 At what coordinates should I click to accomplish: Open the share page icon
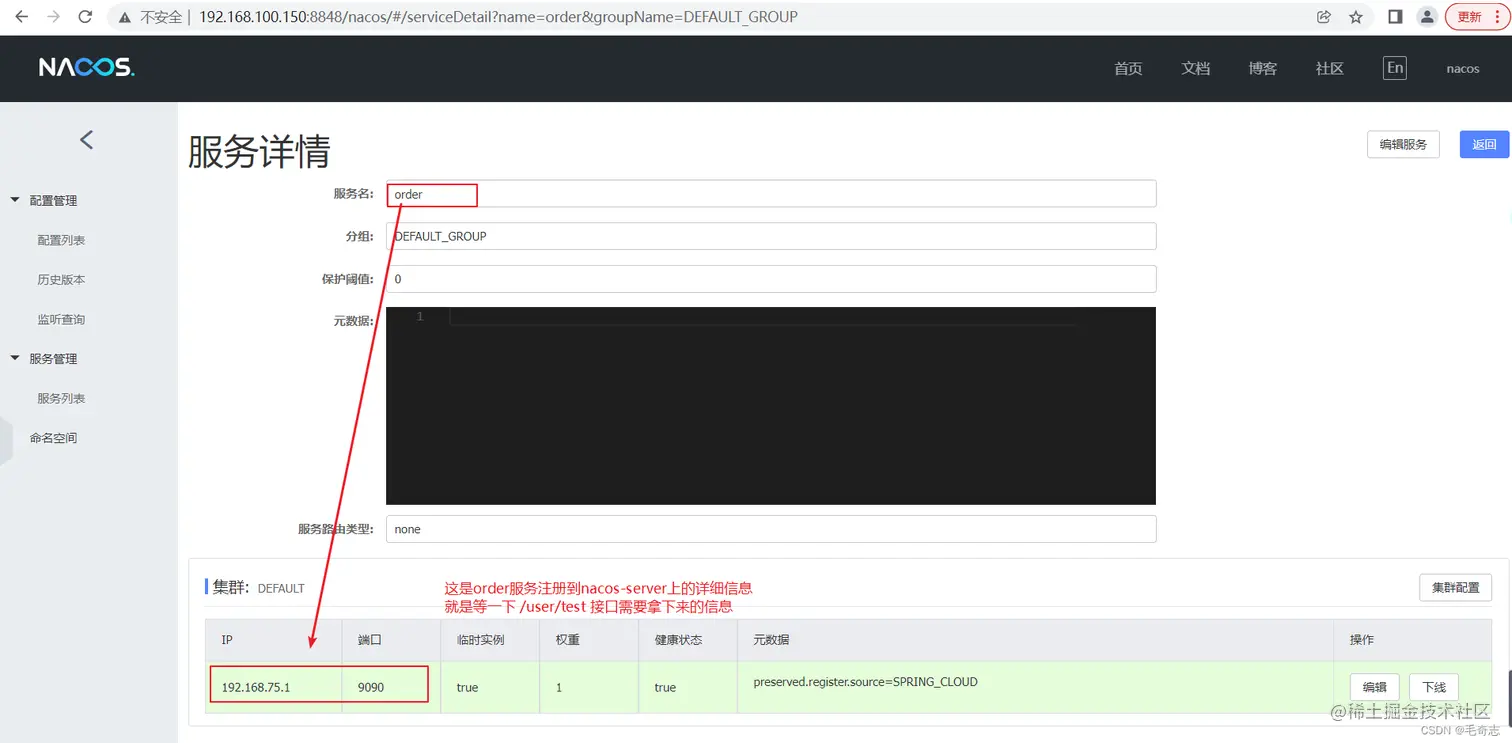pyautogui.click(x=1324, y=17)
